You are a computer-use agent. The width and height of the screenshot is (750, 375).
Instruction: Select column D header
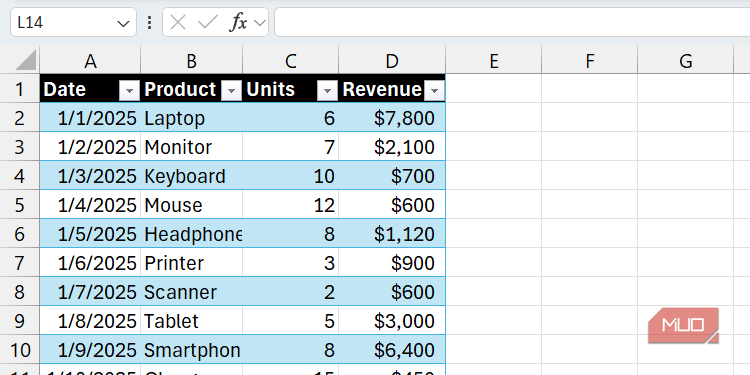tap(392, 59)
